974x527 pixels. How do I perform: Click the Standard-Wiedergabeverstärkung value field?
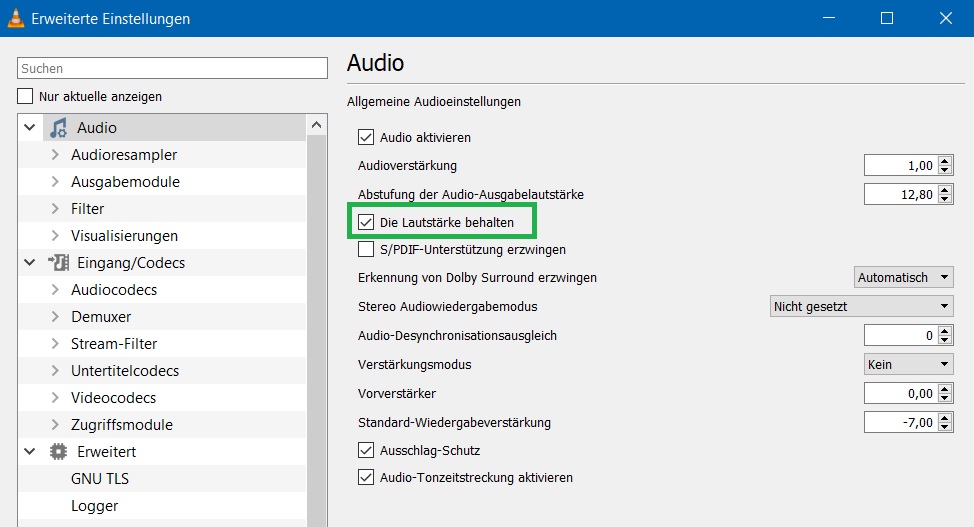(x=901, y=423)
